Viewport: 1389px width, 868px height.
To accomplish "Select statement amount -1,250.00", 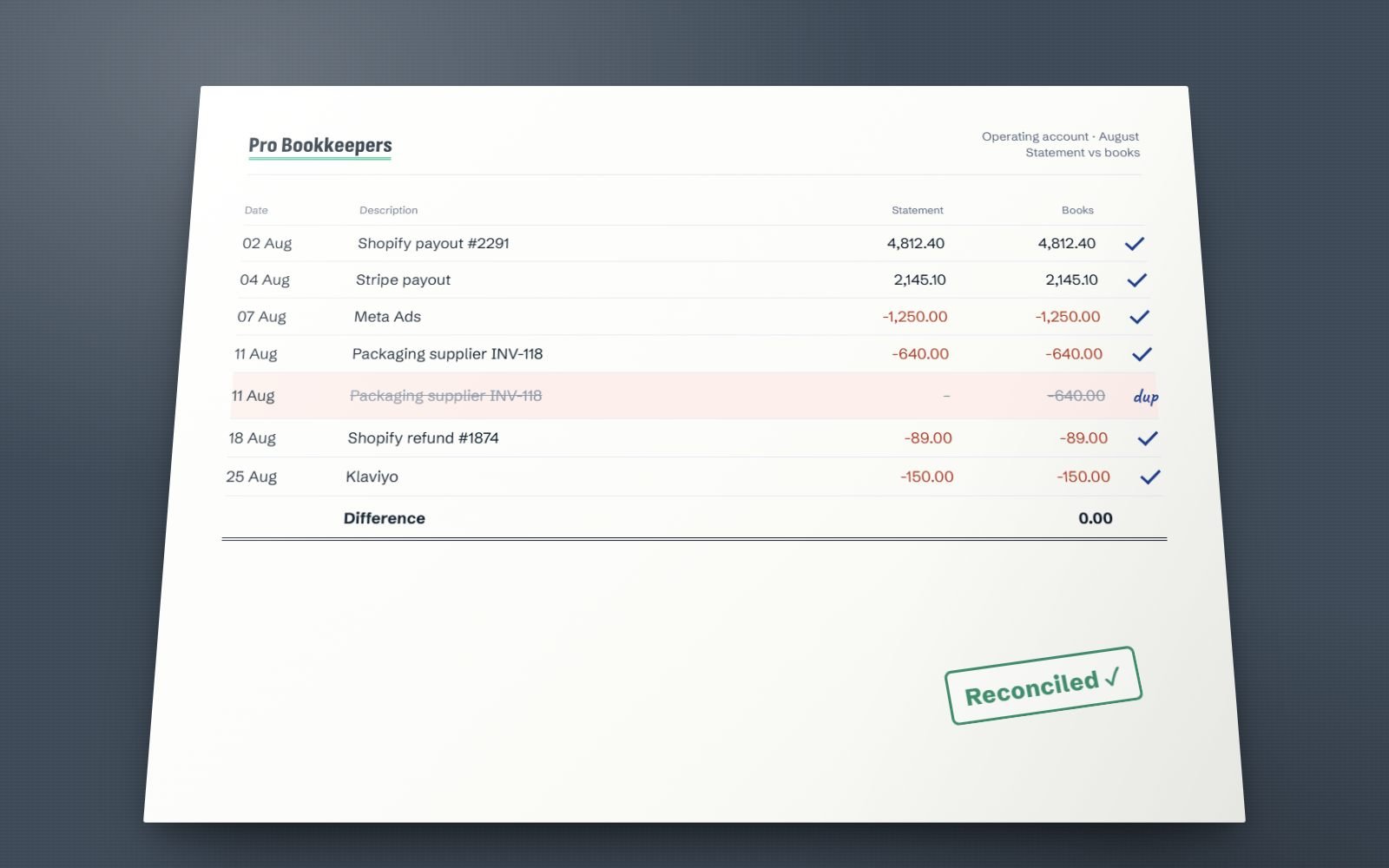I will 915,317.
